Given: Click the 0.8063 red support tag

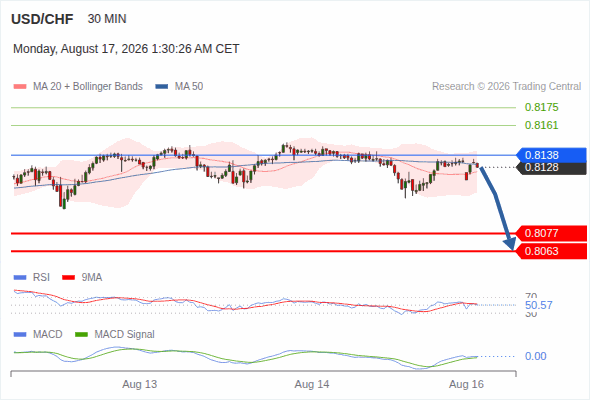Looking at the screenshot, I should tap(551, 251).
